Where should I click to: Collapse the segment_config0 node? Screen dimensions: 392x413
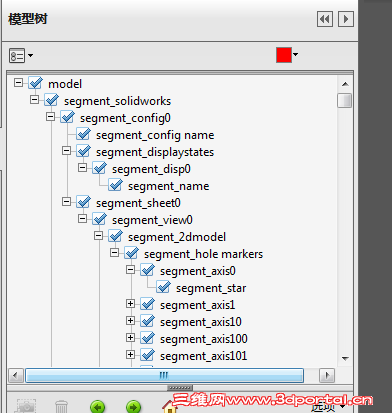(50, 116)
